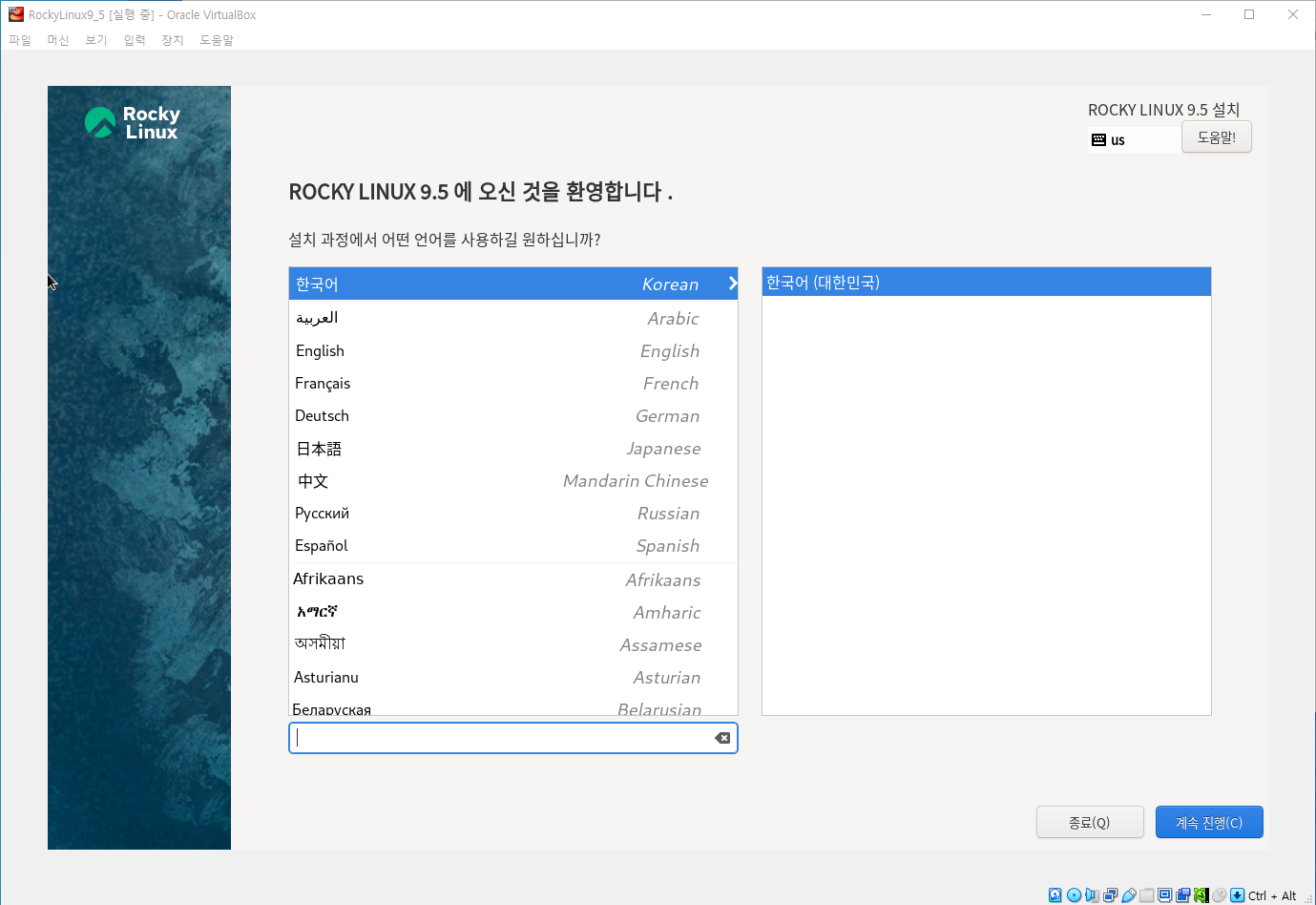Click the shared folders status icon

pyautogui.click(x=1147, y=895)
